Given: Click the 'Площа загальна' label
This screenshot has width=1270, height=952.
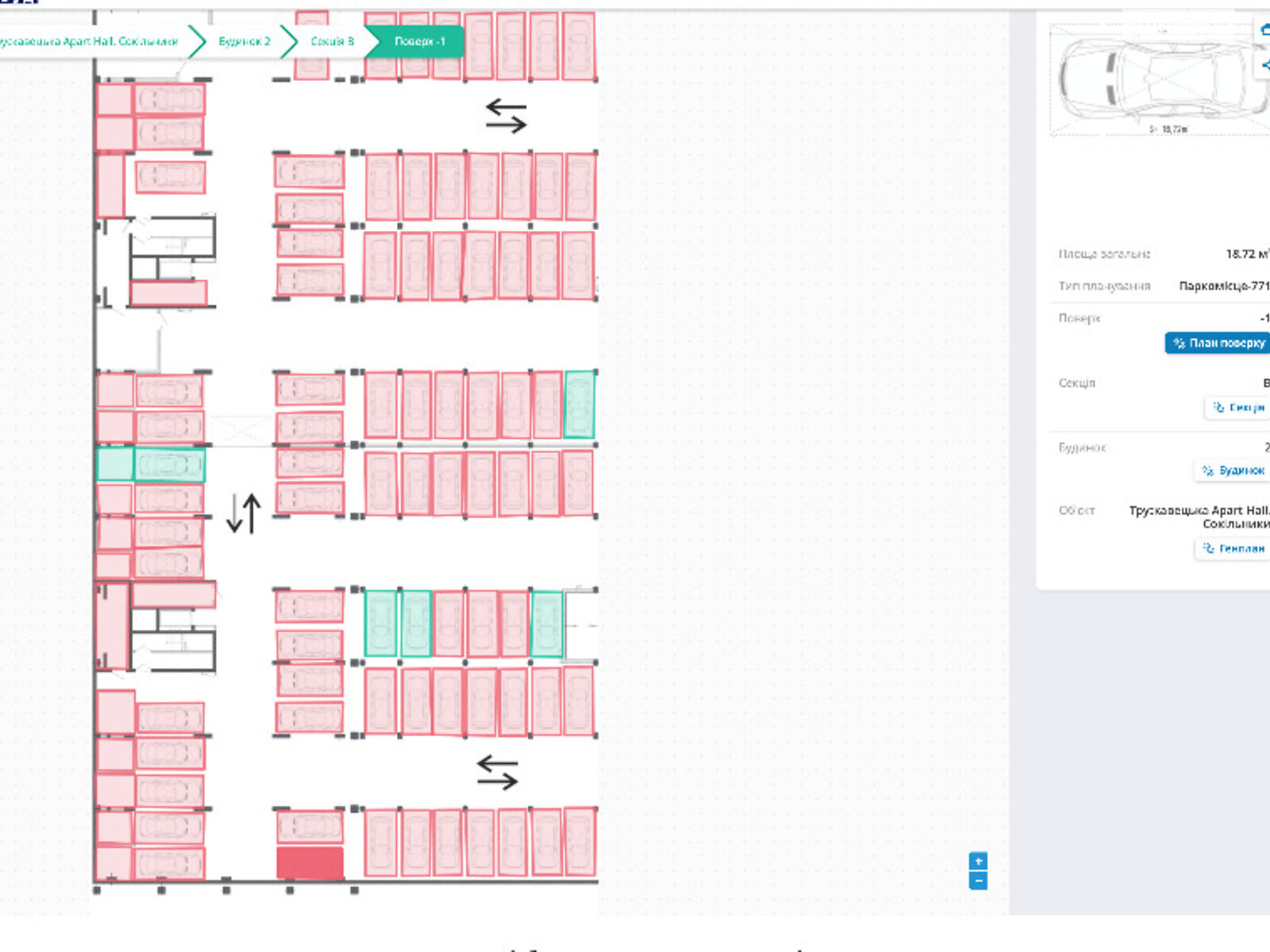Looking at the screenshot, I should click(1104, 254).
